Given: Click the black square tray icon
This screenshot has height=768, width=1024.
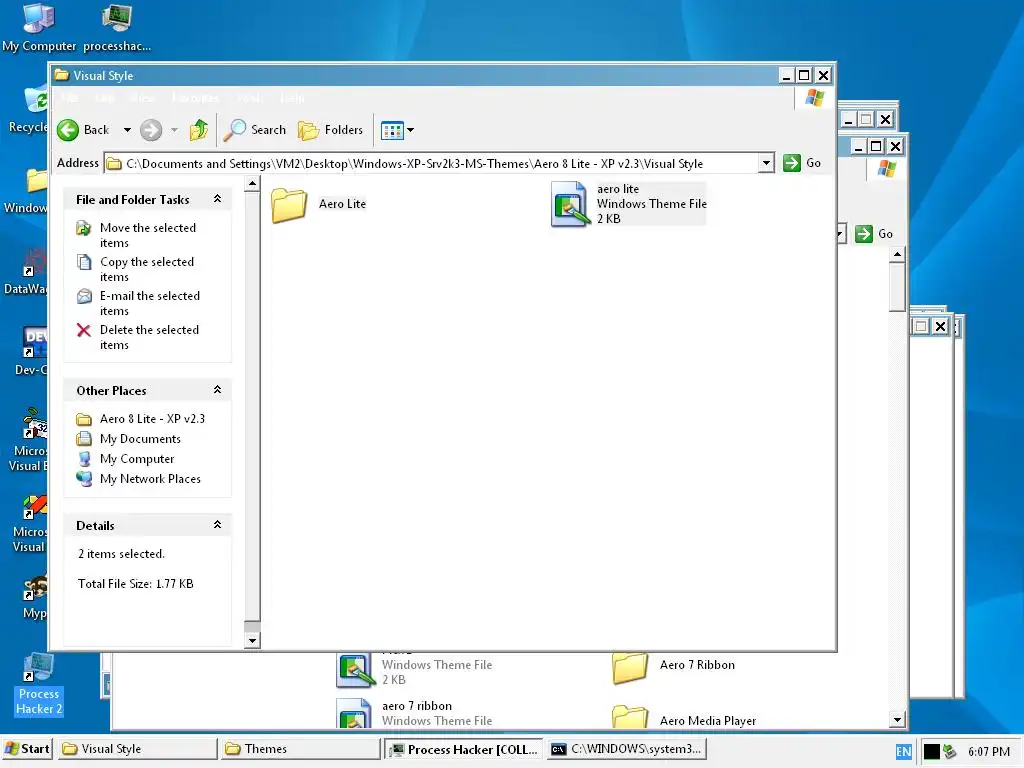Looking at the screenshot, I should [x=932, y=752].
